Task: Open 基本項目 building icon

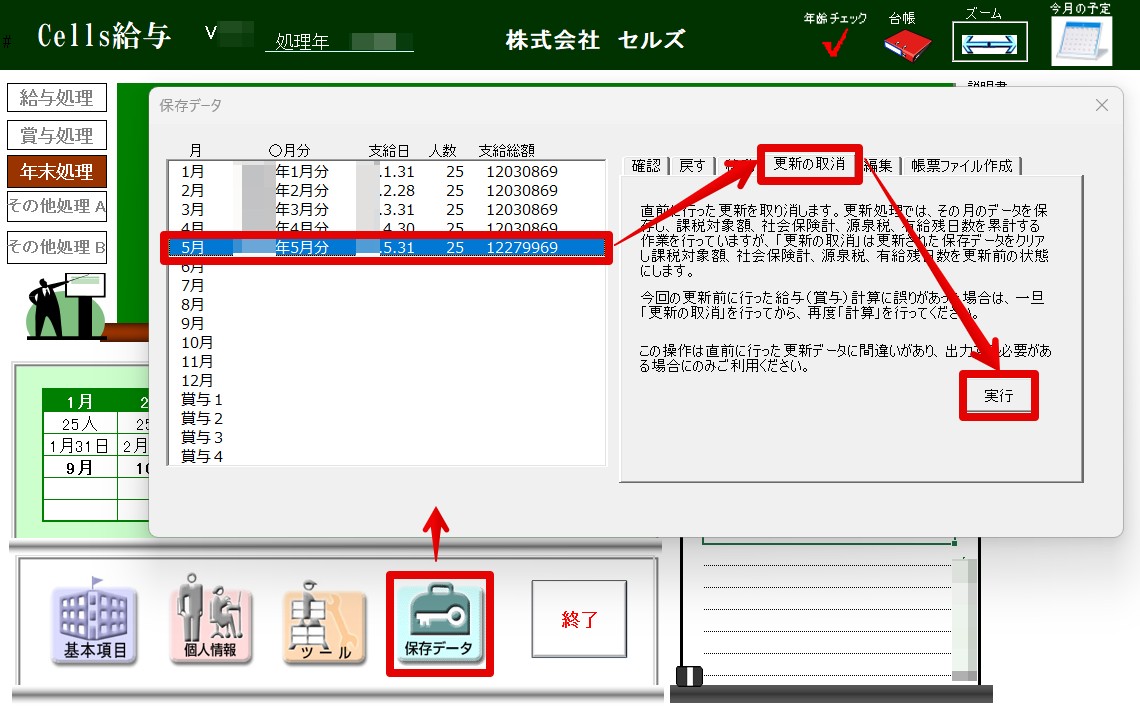Action: [x=95, y=623]
